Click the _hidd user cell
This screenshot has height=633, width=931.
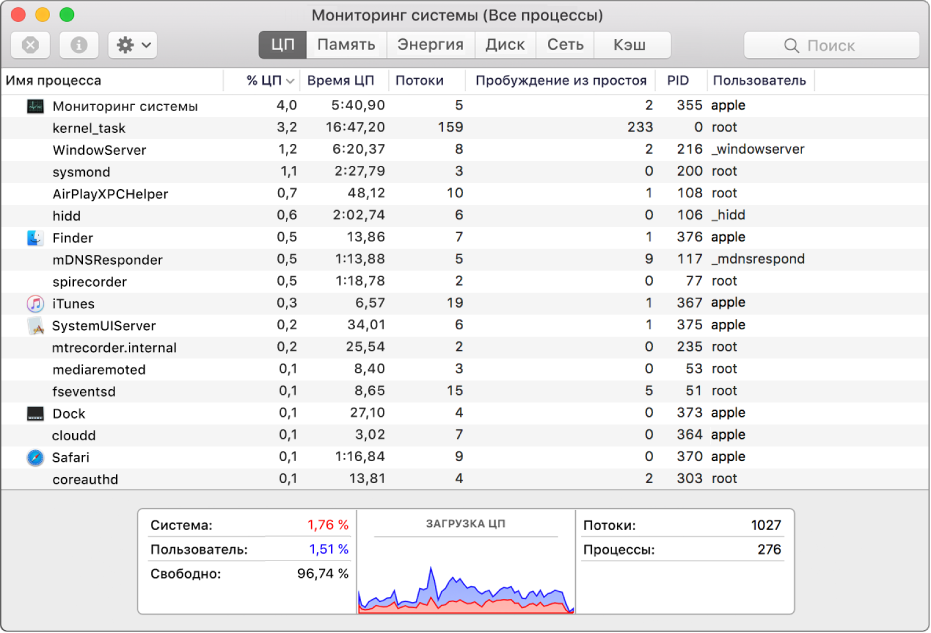729,216
